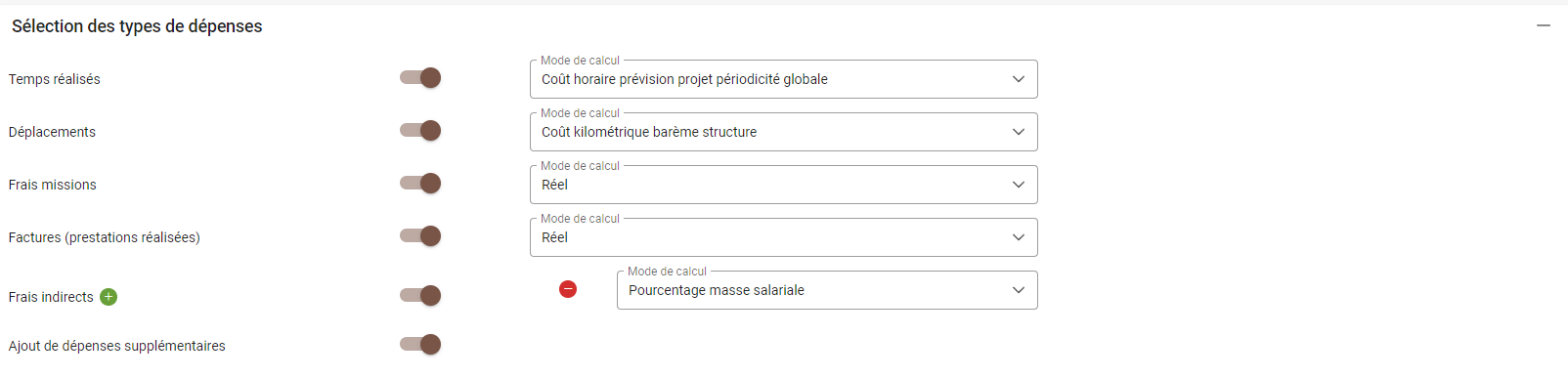Toggle off the Temps réalisés switch

pos(420,78)
